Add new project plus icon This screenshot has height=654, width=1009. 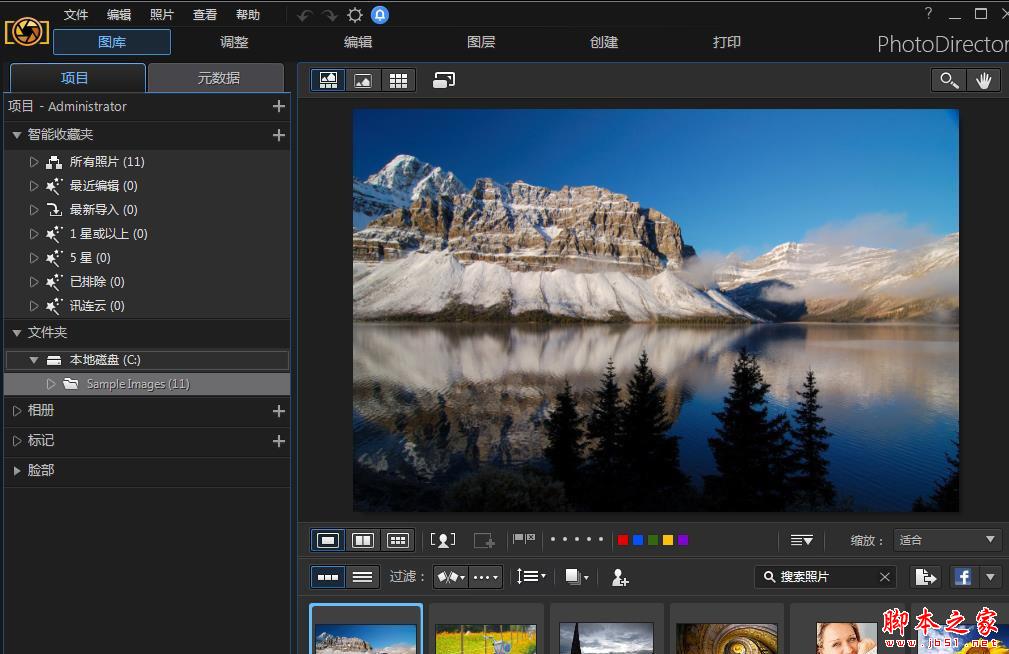pos(279,106)
